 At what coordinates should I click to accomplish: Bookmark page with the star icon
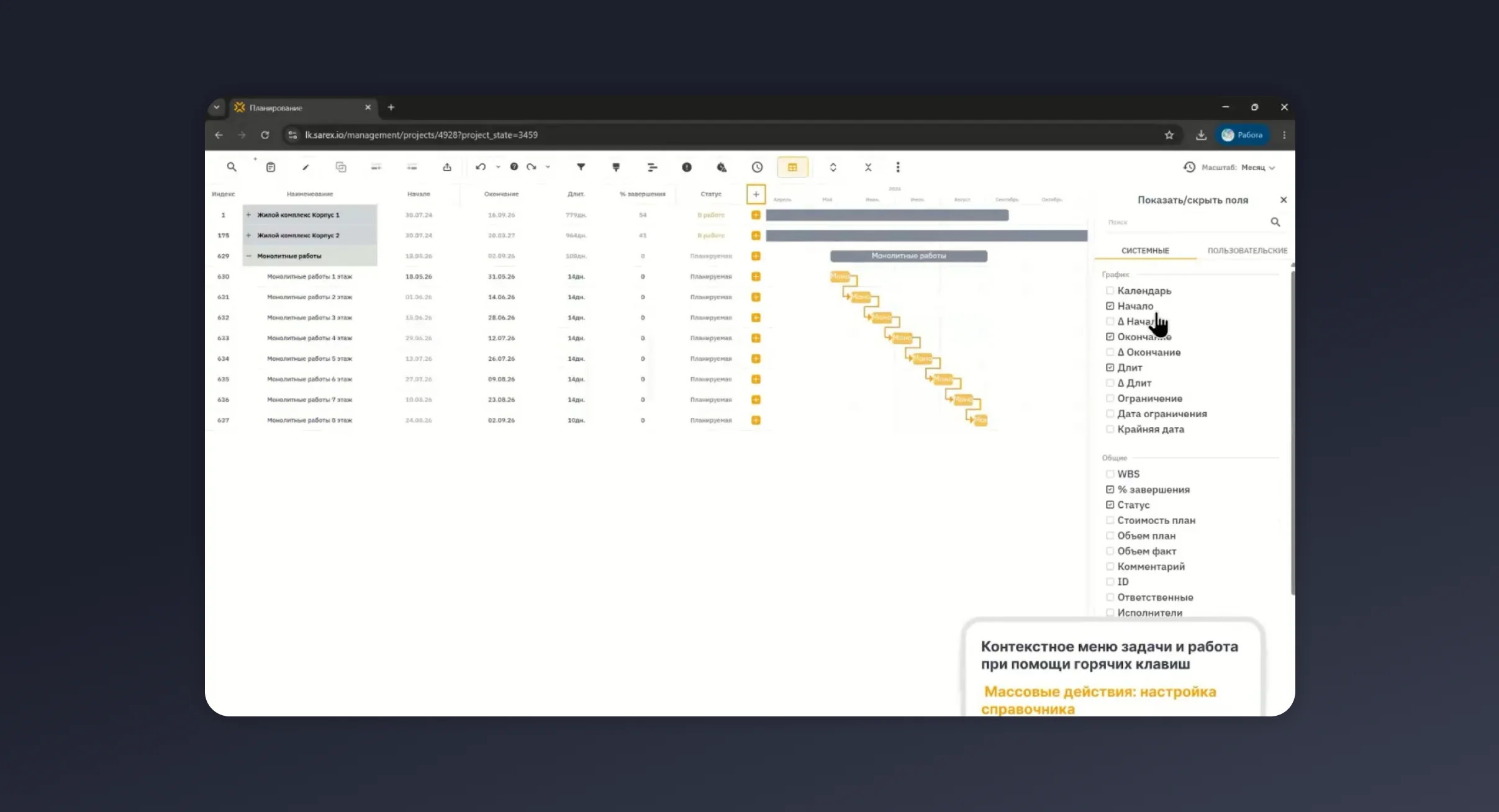[1169, 135]
